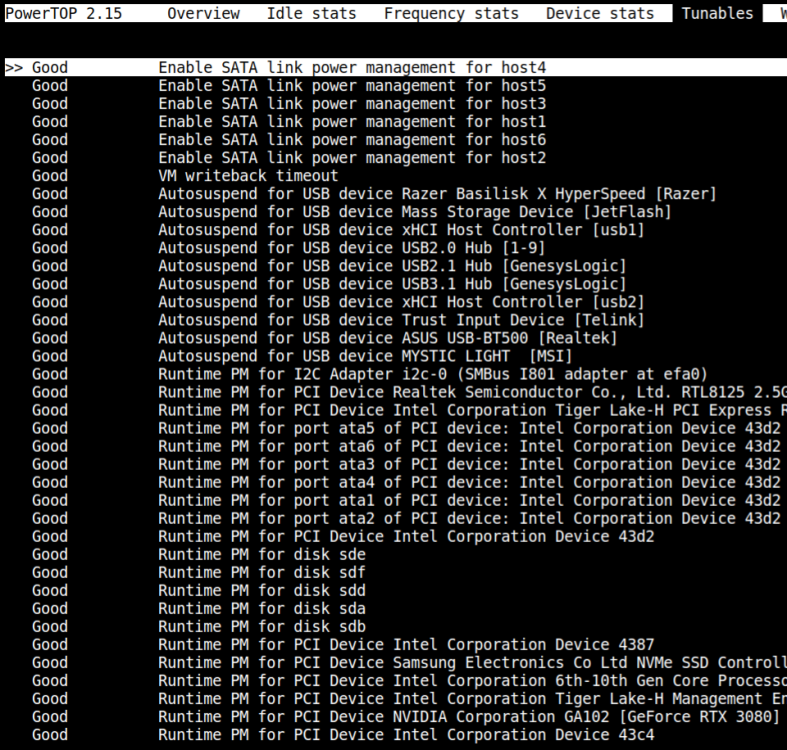Select Runtime PM for 6th-10th Gen Core Processor
This screenshot has width=787, height=750.
click(x=409, y=682)
